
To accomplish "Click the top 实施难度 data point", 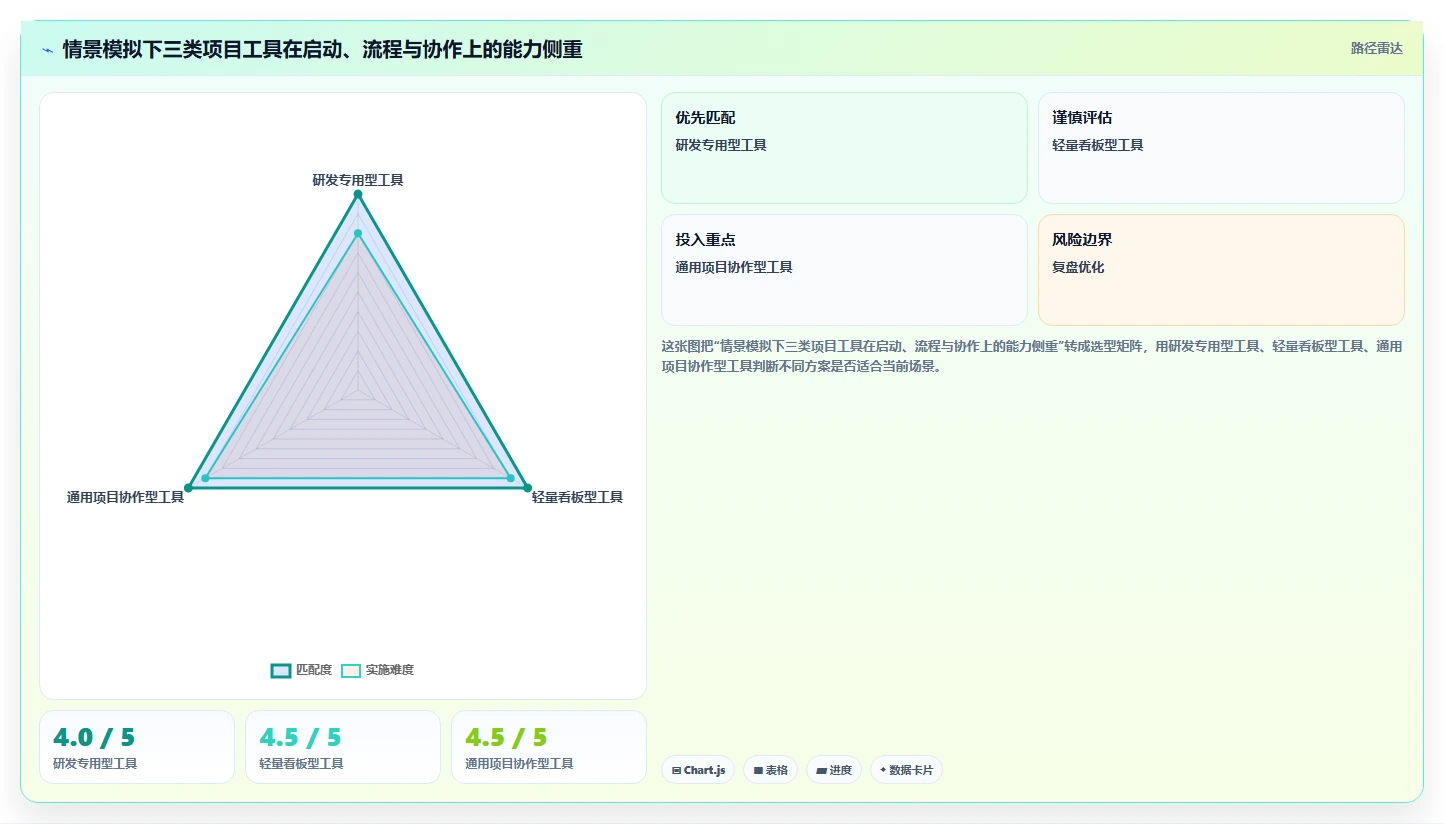I will point(358,233).
